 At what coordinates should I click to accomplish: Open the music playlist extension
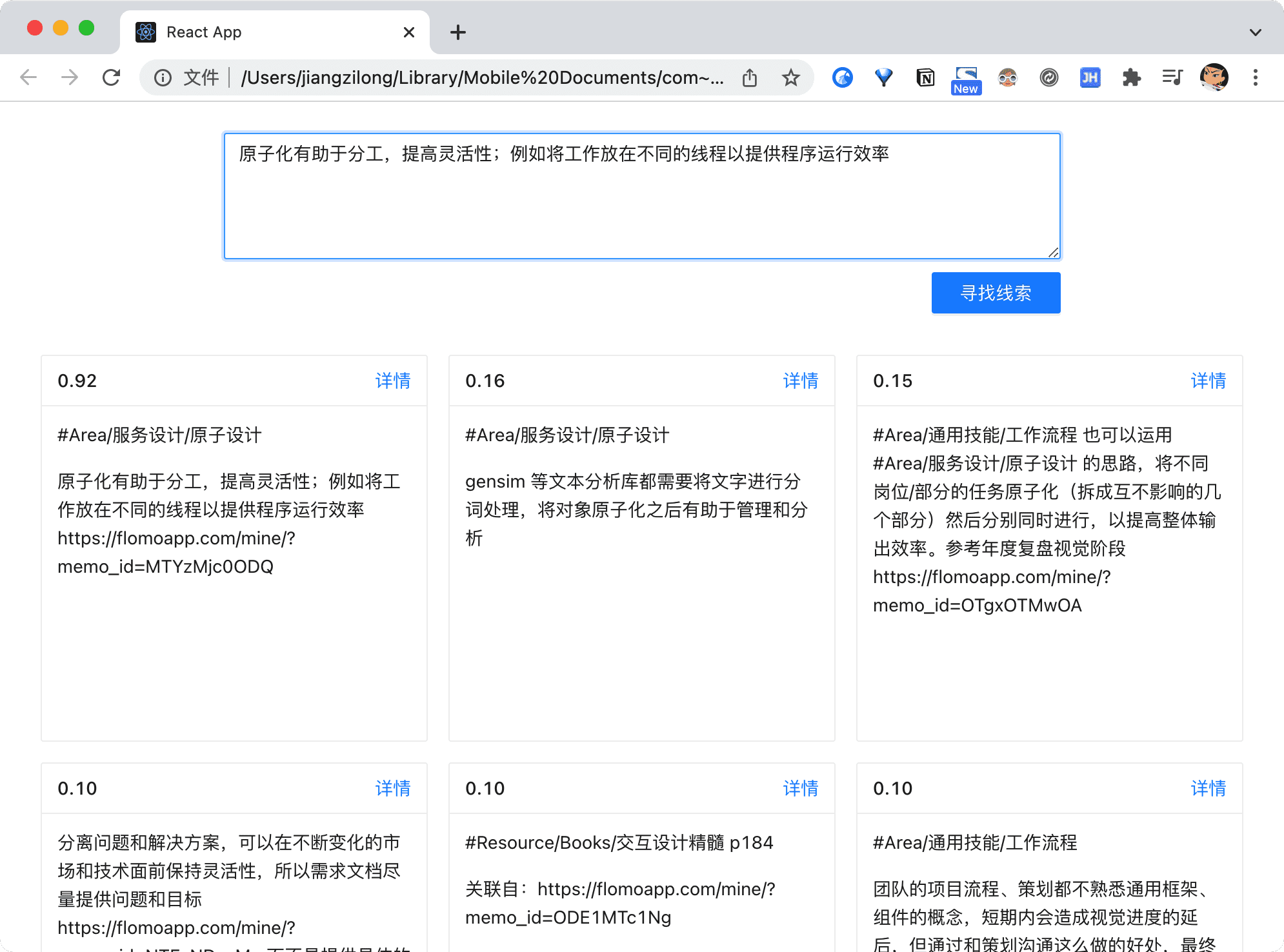click(1172, 77)
